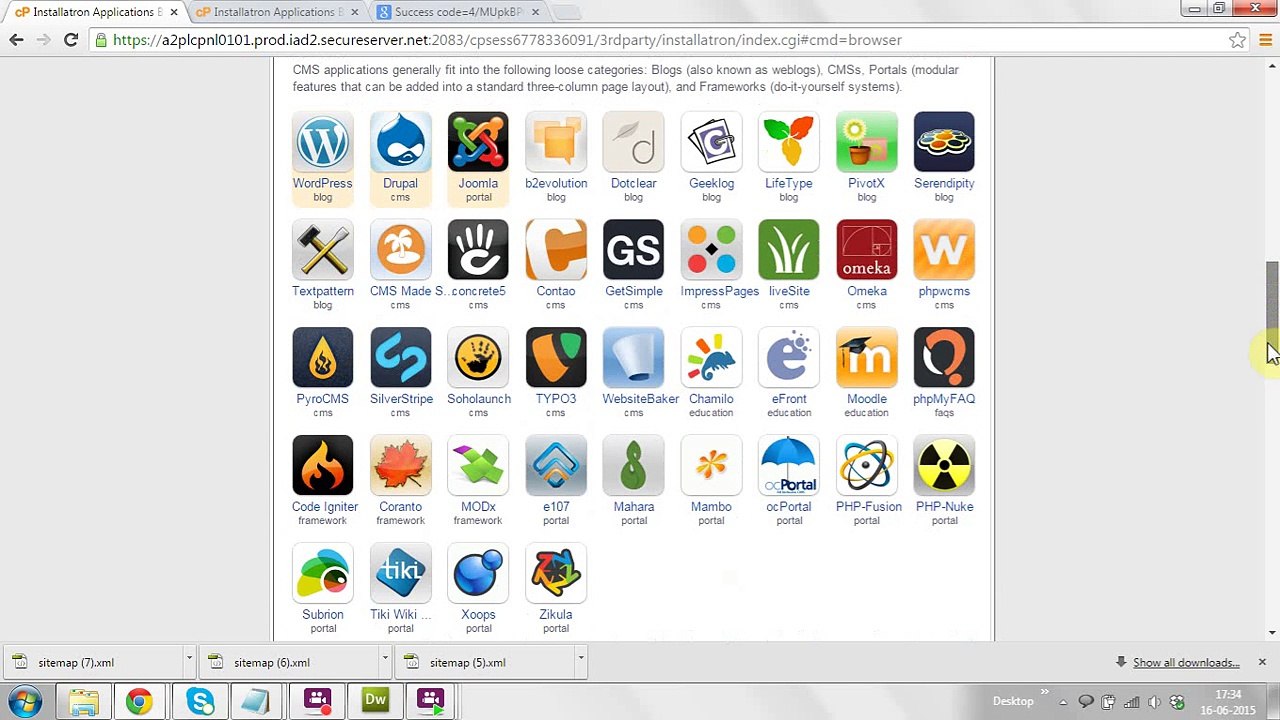Focus the browser address bar
The image size is (1280, 720).
(660, 40)
